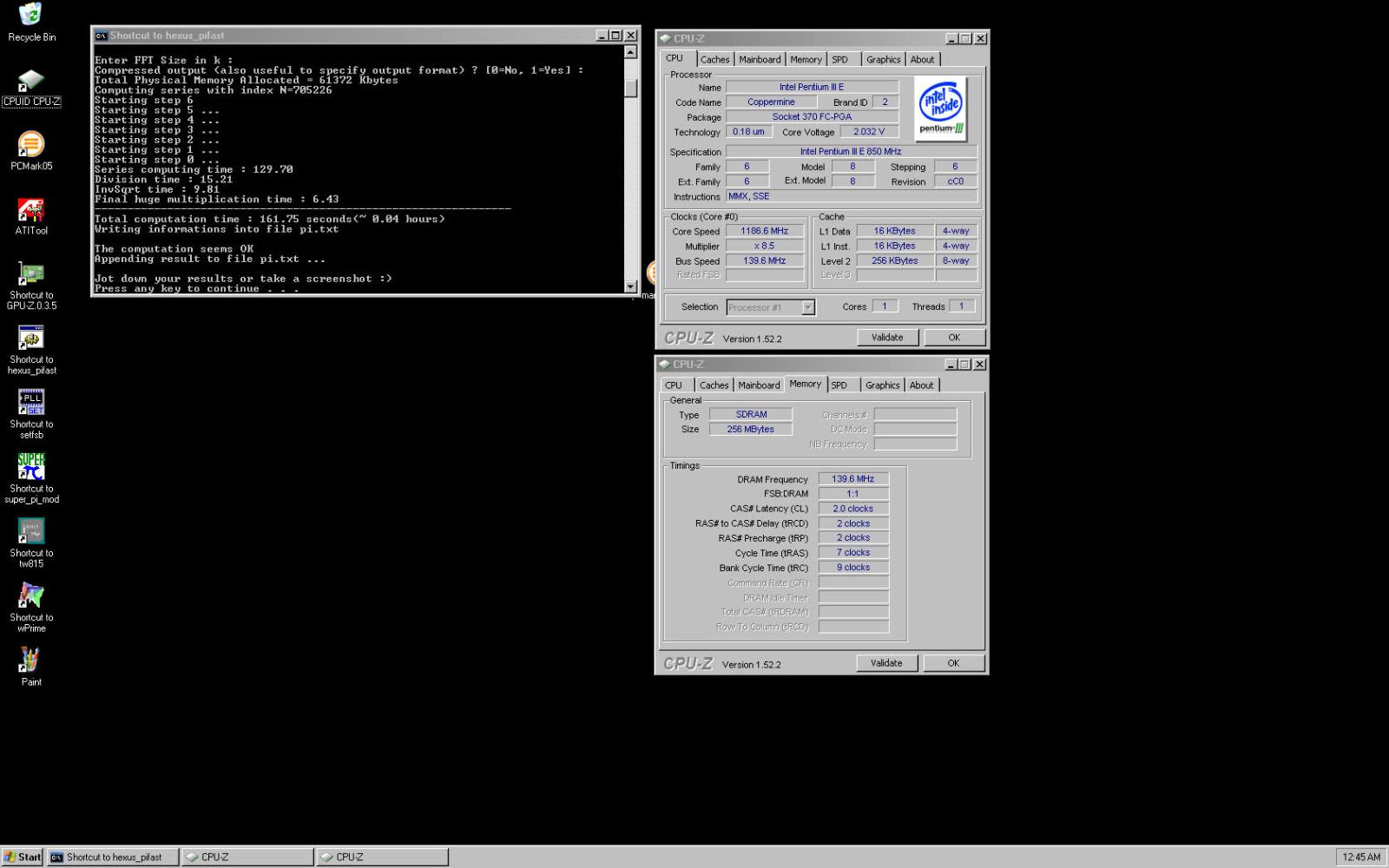Open Graphics tab in lower CPU-Z window
The height and width of the screenshot is (868, 1389).
pos(882,385)
